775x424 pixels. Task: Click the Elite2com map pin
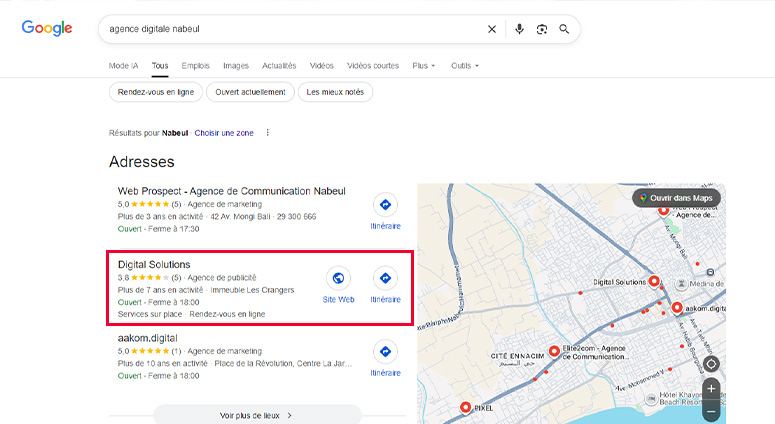pyautogui.click(x=554, y=351)
